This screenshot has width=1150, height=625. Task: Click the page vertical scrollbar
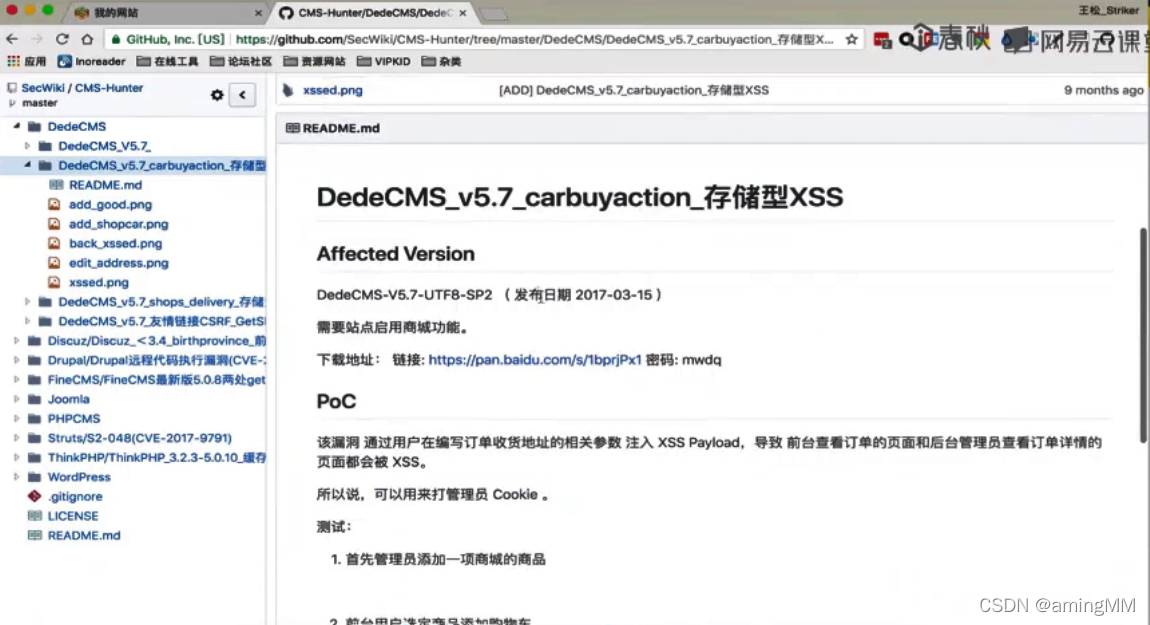(1143, 335)
